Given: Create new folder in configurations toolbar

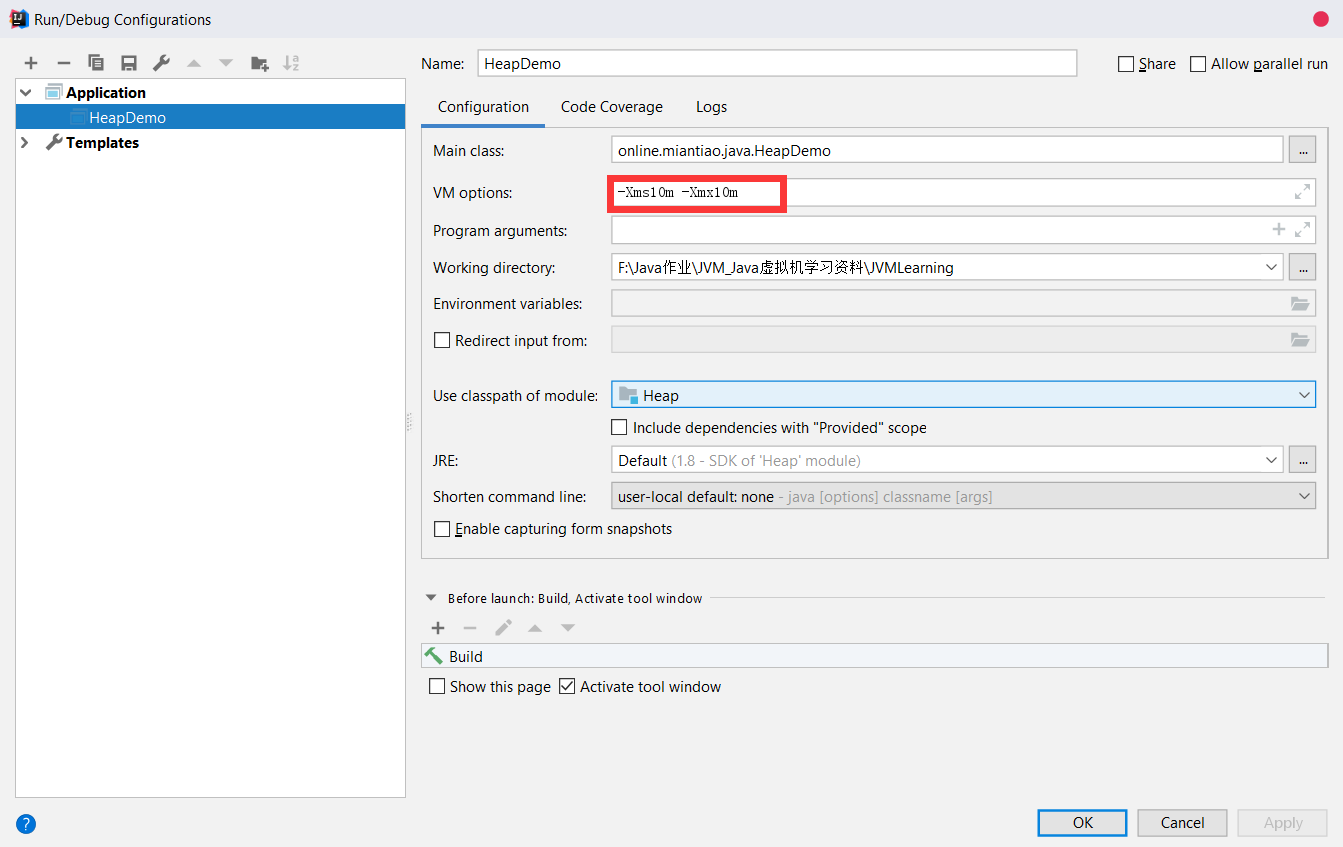Looking at the screenshot, I should [259, 63].
